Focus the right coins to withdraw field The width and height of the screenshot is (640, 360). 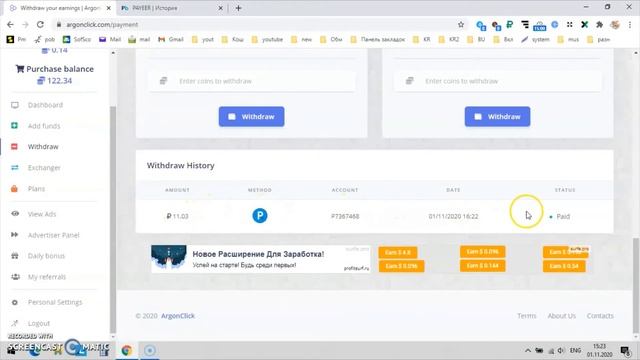click(x=497, y=81)
